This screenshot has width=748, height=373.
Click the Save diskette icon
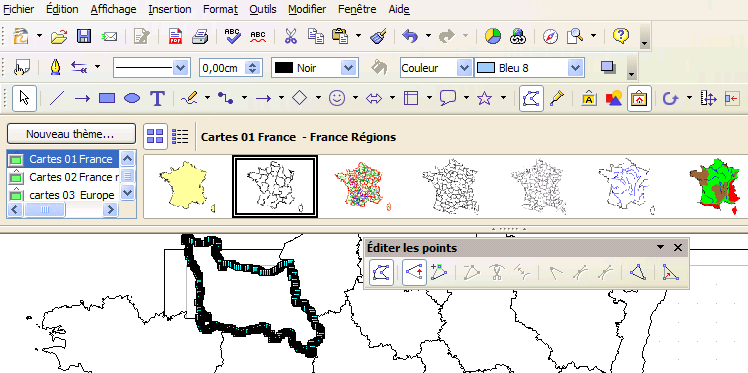84,36
